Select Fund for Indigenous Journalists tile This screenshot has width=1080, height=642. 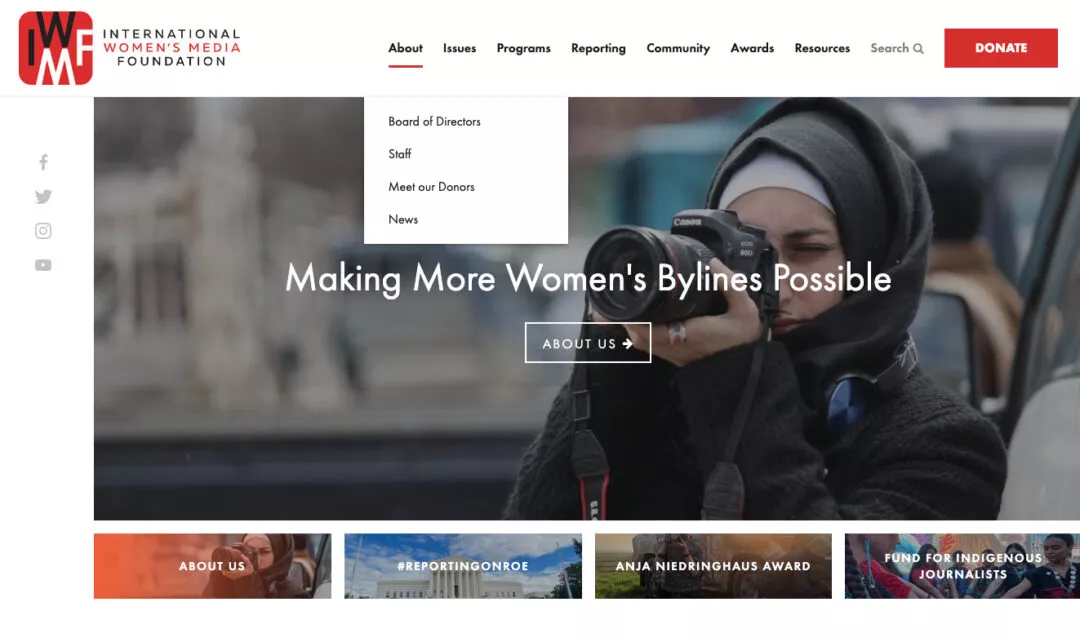[x=962, y=566]
